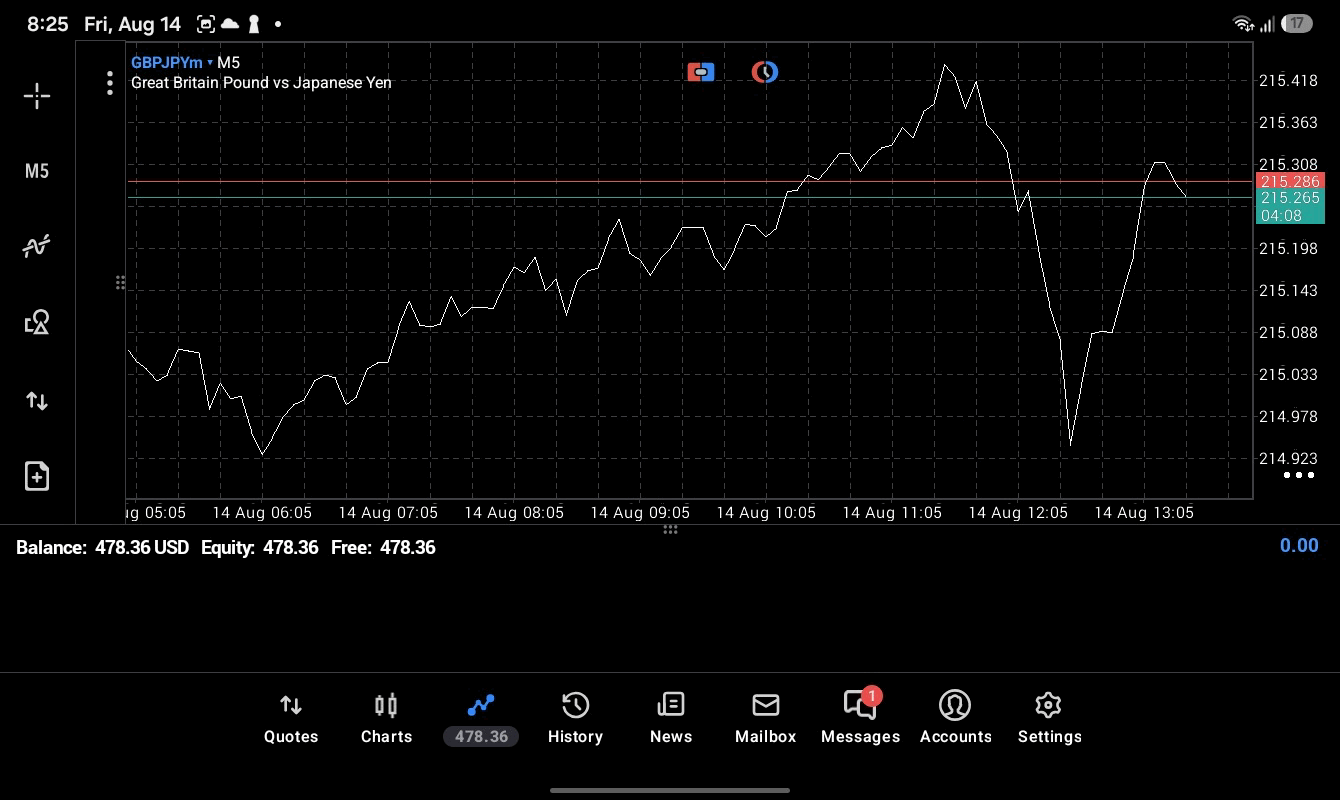Switch to the Charts tab
1340x800 pixels.
[x=386, y=719]
